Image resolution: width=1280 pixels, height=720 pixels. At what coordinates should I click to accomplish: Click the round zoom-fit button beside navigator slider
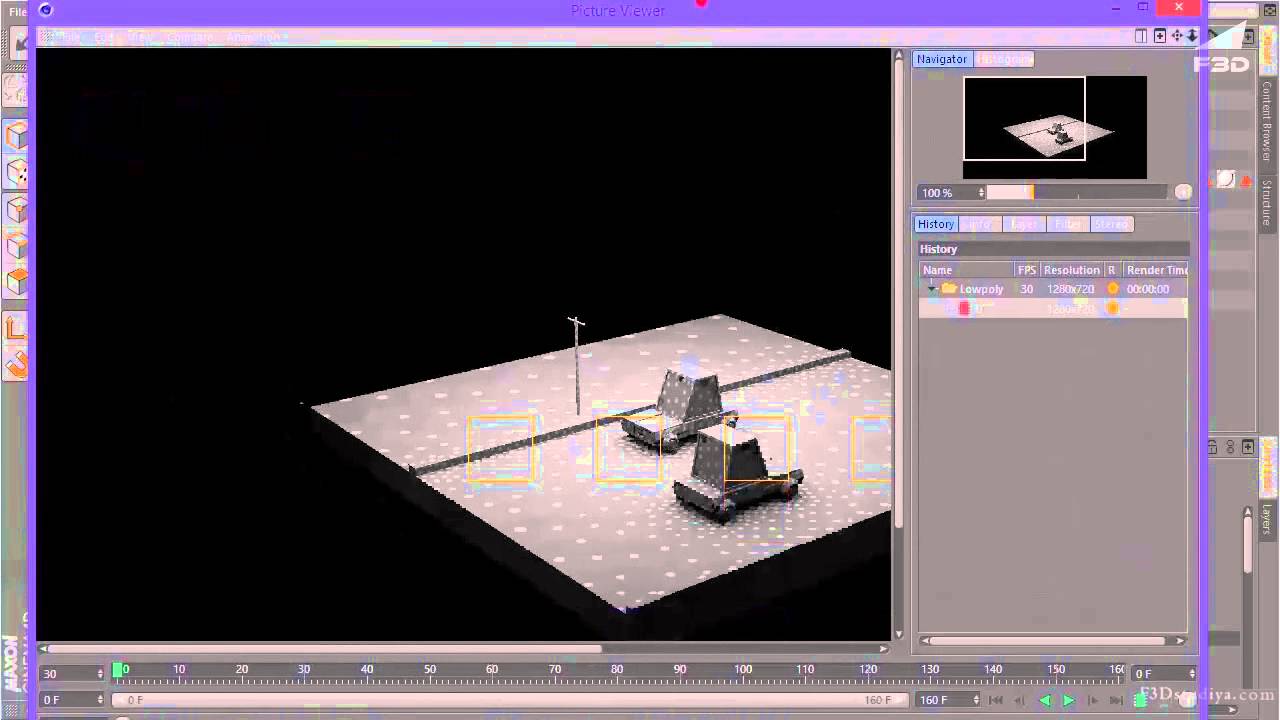tap(1183, 192)
